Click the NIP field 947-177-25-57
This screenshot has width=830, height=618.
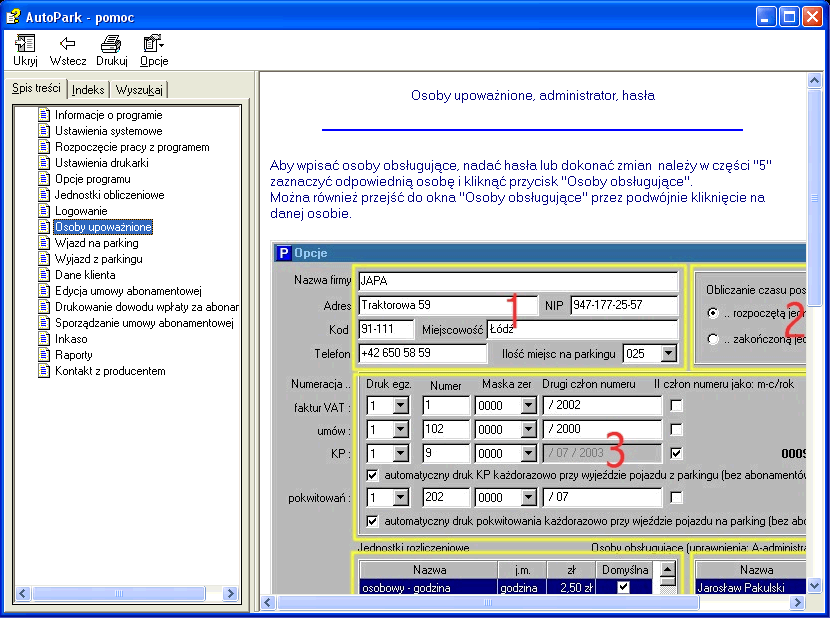[x=624, y=305]
